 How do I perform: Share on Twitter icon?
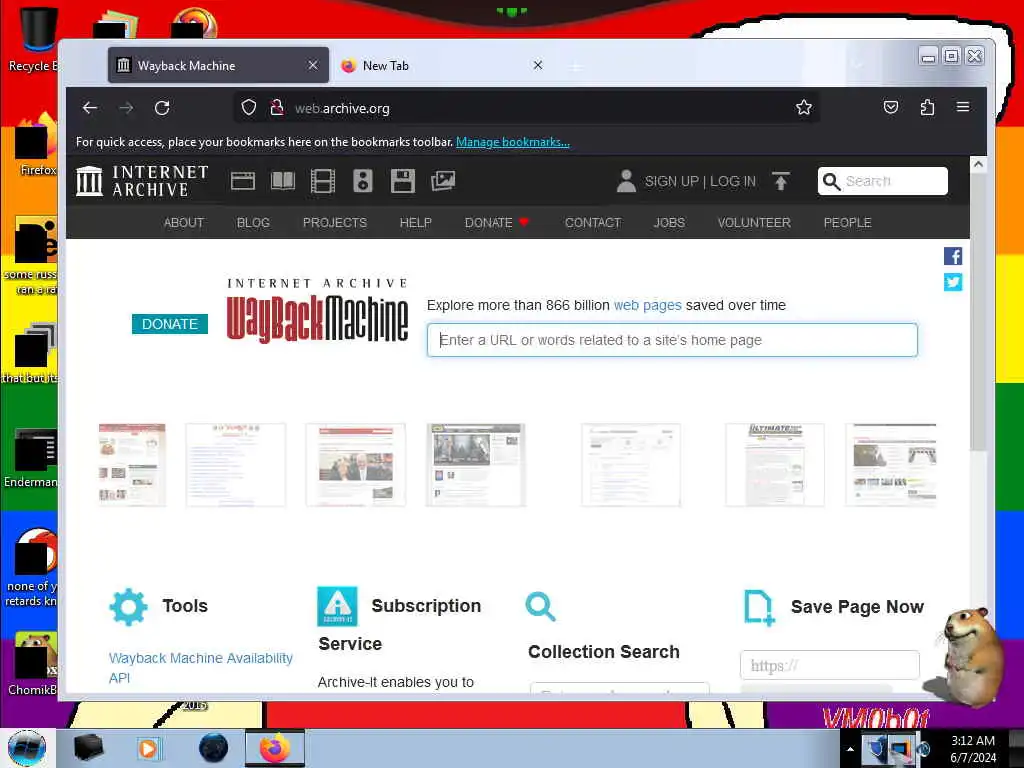(953, 282)
